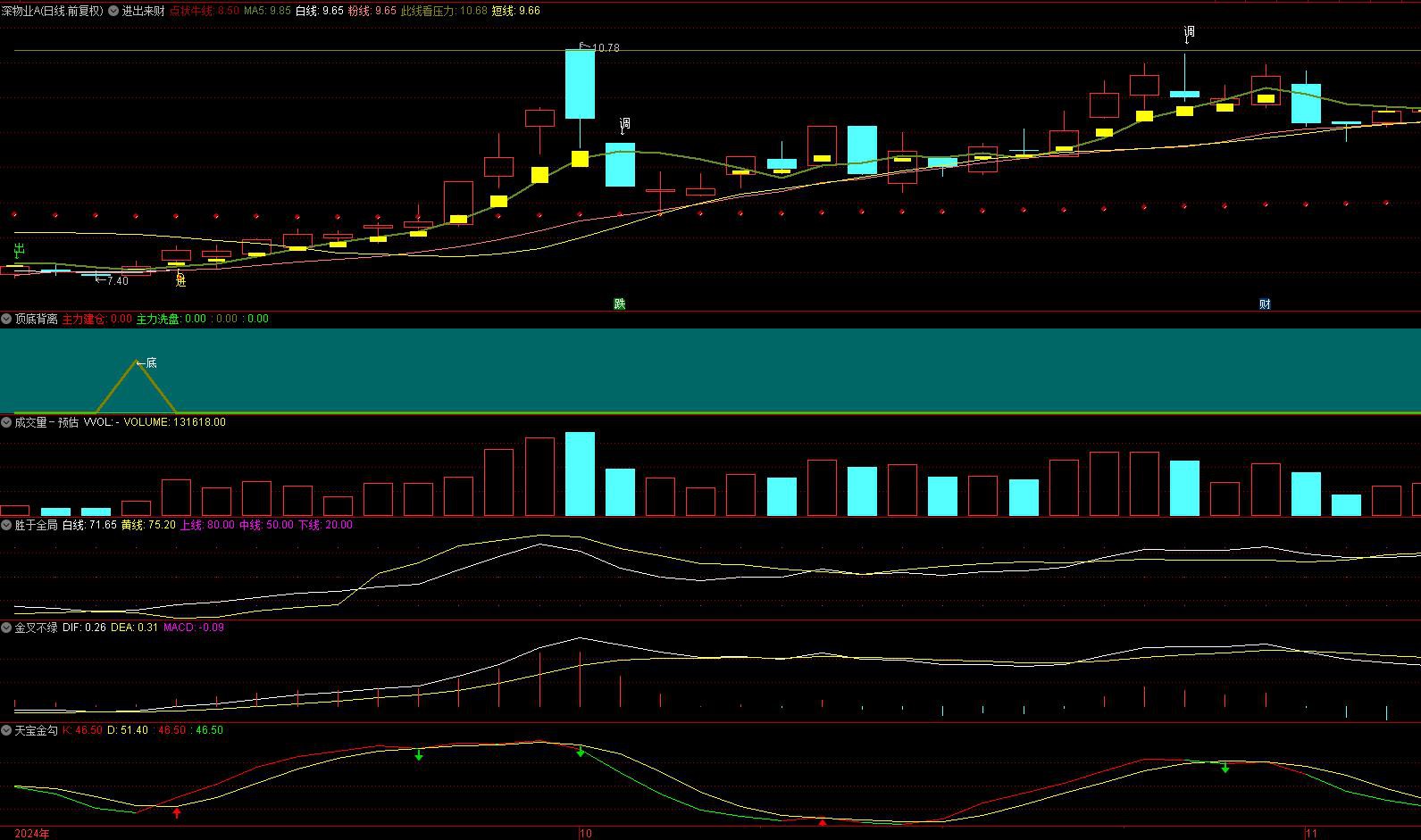Click the 10 month axis tick
This screenshot has height=840, width=1421.
[x=586, y=834]
